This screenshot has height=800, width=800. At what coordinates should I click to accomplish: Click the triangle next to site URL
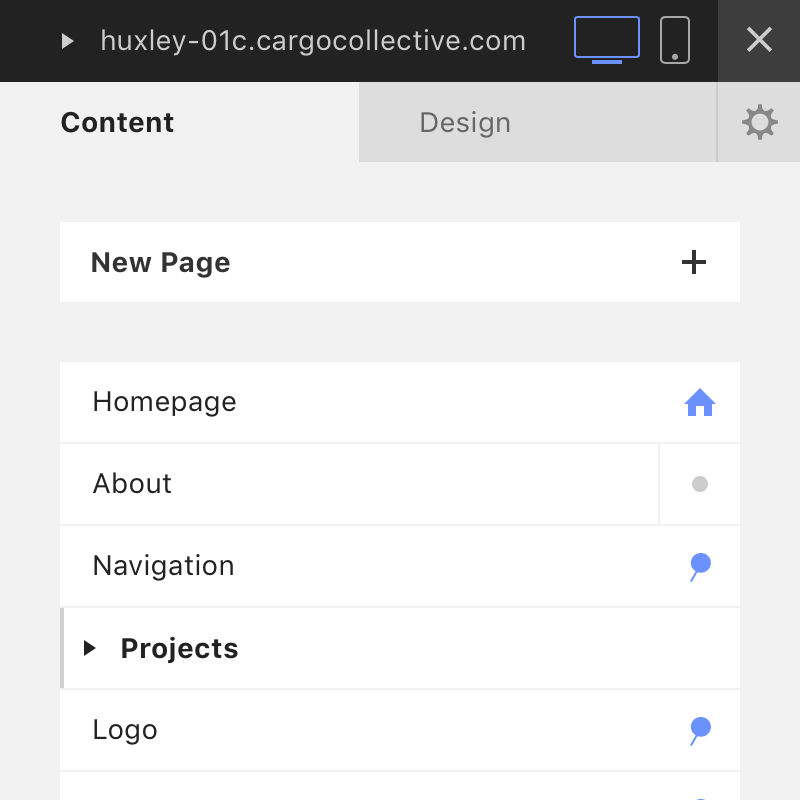coord(68,41)
